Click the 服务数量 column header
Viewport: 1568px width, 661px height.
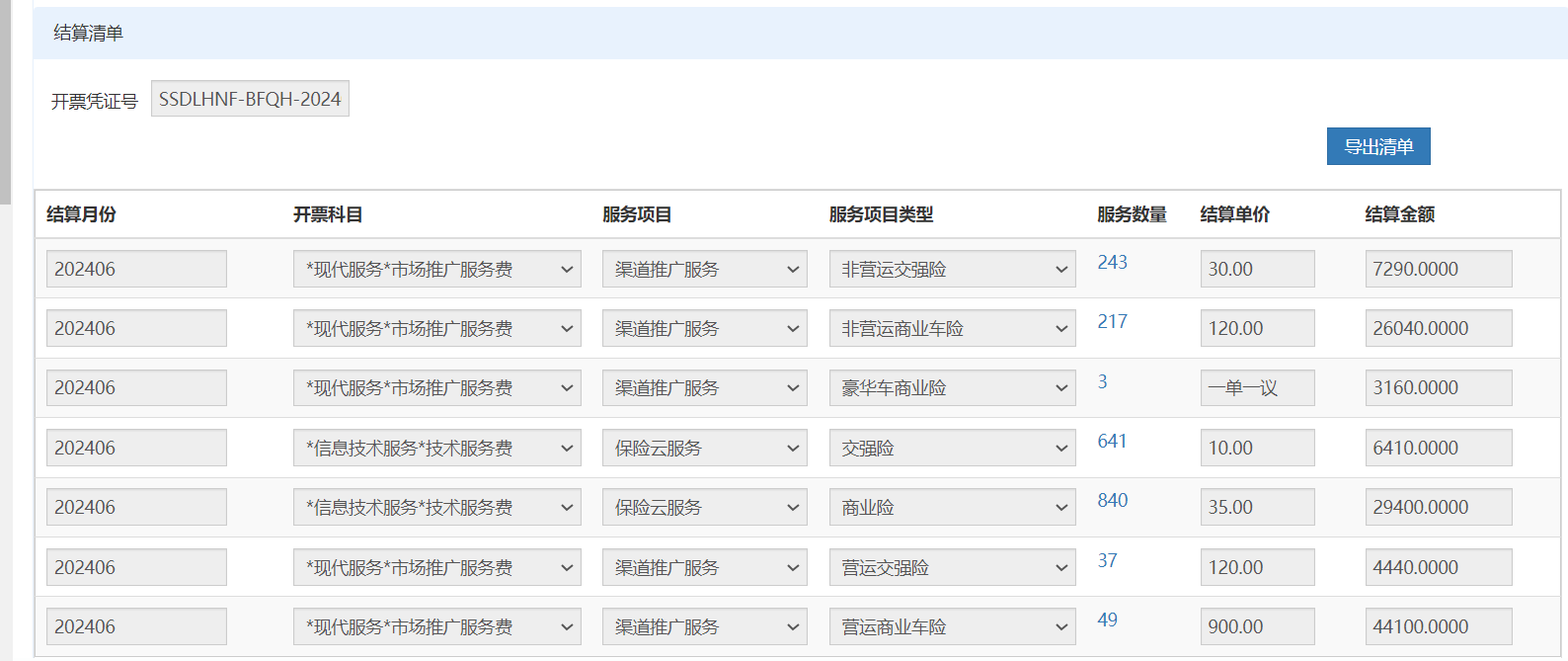(x=1132, y=214)
